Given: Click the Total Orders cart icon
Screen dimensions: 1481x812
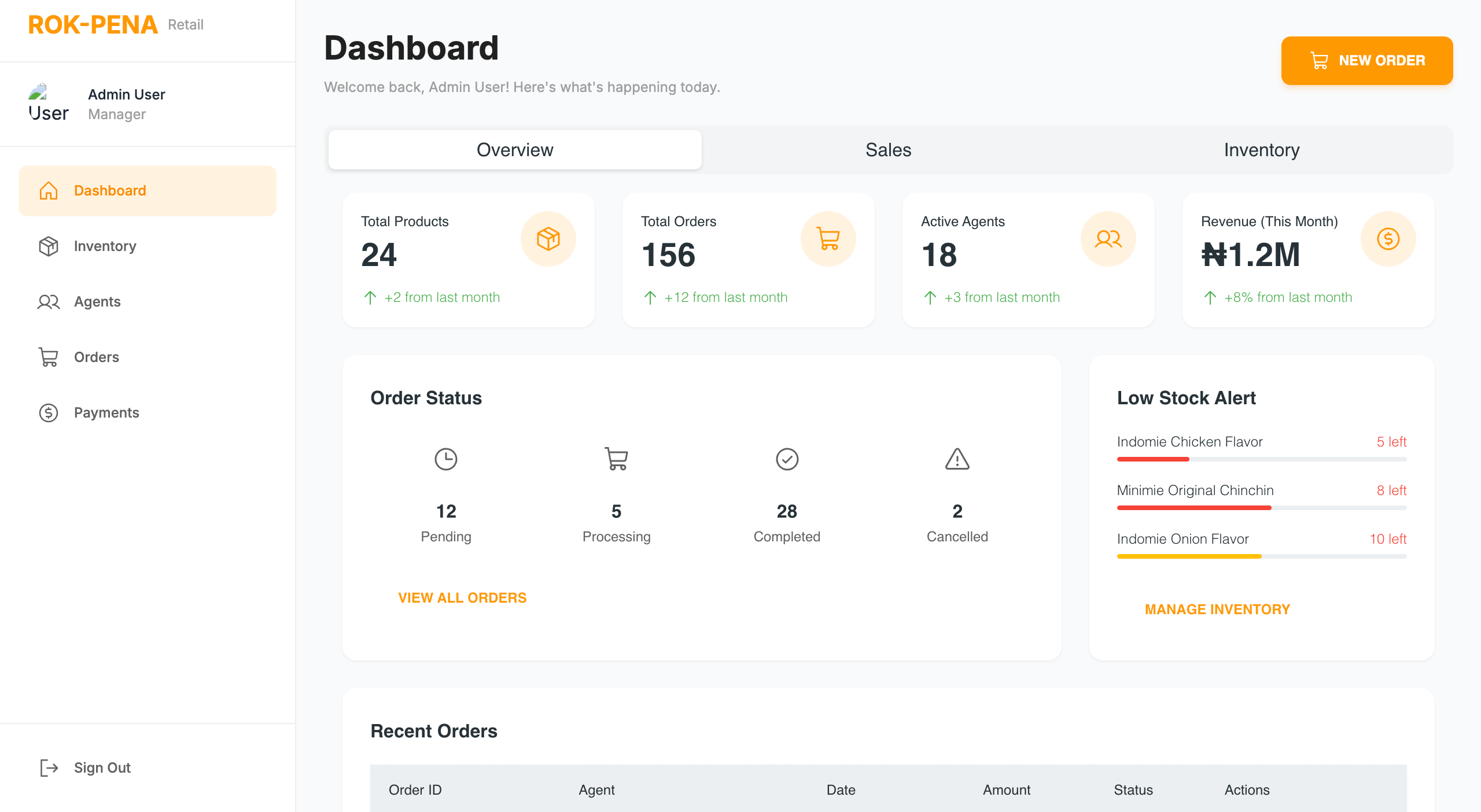Looking at the screenshot, I should [x=828, y=239].
